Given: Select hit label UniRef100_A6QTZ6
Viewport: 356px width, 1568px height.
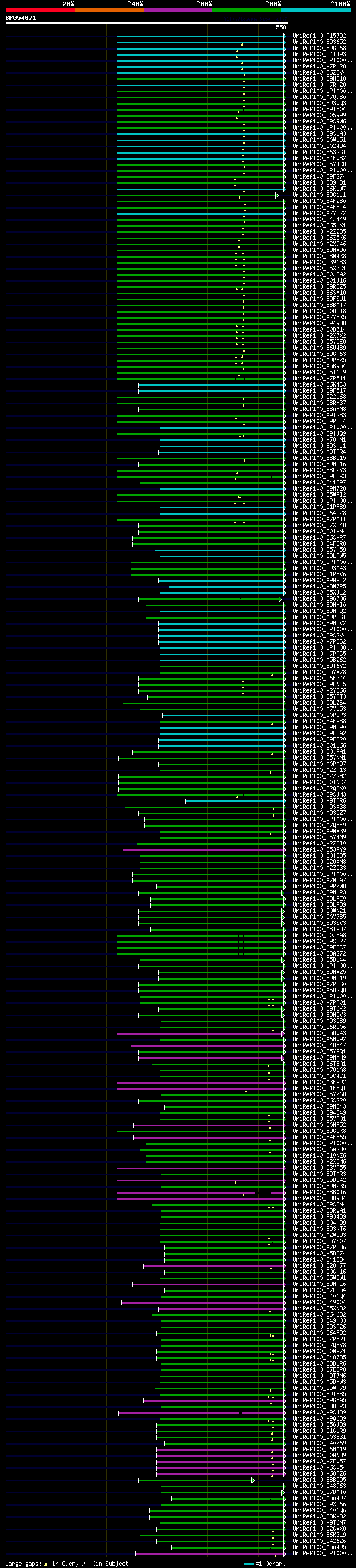Looking at the screenshot, I should pos(319,1473).
